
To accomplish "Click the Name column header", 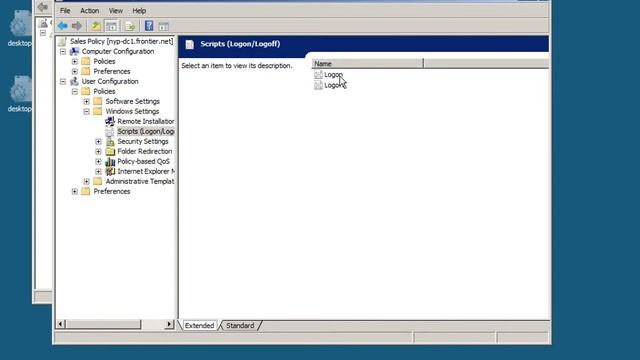I will click(x=367, y=64).
